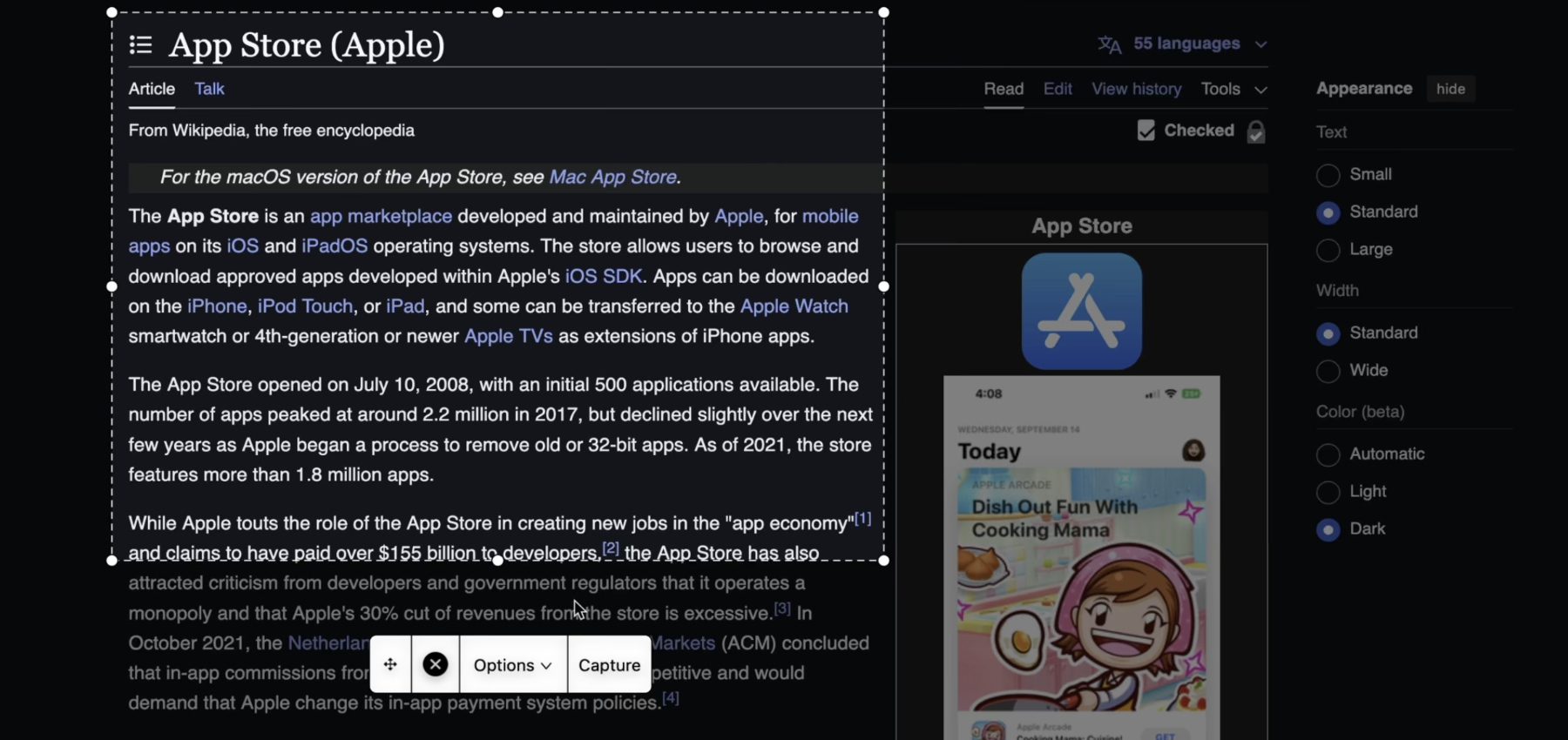The image size is (1568, 740).
Task: Select Light color mode
Action: pyautogui.click(x=1328, y=492)
